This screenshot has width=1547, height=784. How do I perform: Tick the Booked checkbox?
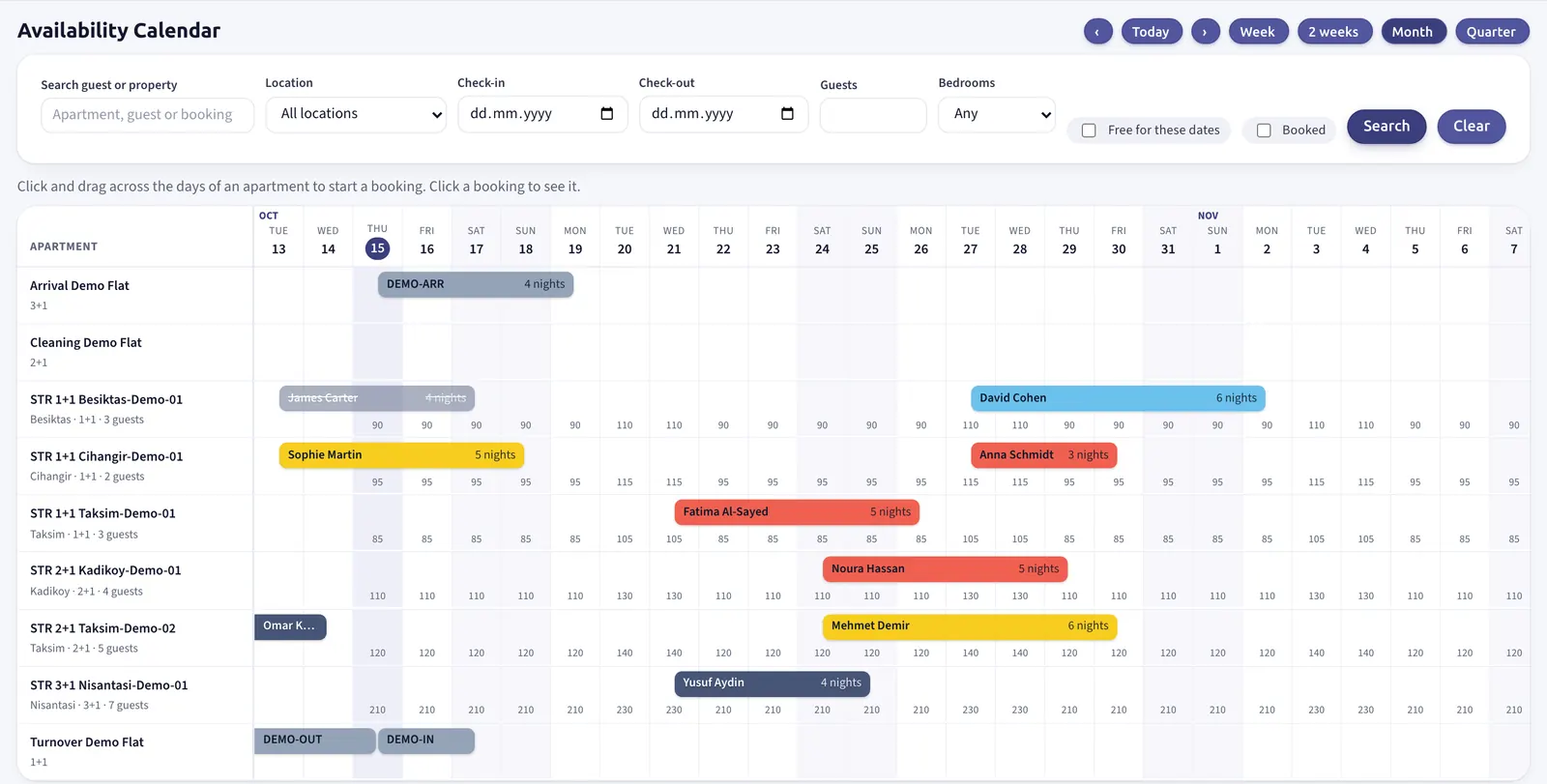1264,131
